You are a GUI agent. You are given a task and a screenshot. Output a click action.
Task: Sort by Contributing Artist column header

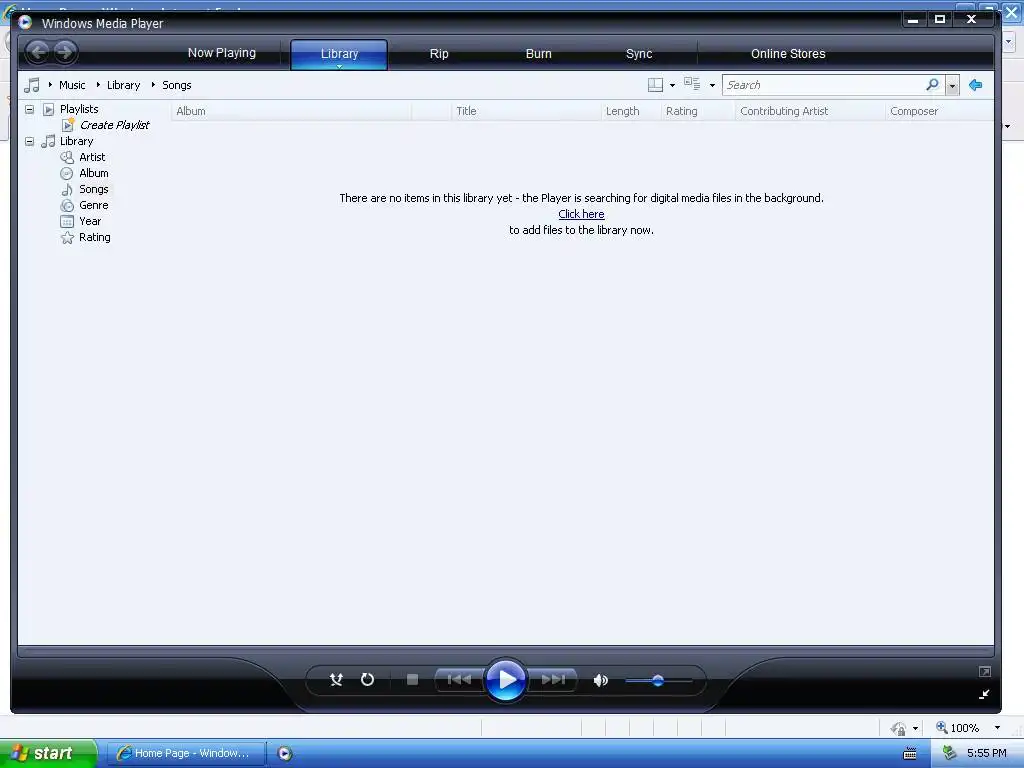click(x=810, y=111)
